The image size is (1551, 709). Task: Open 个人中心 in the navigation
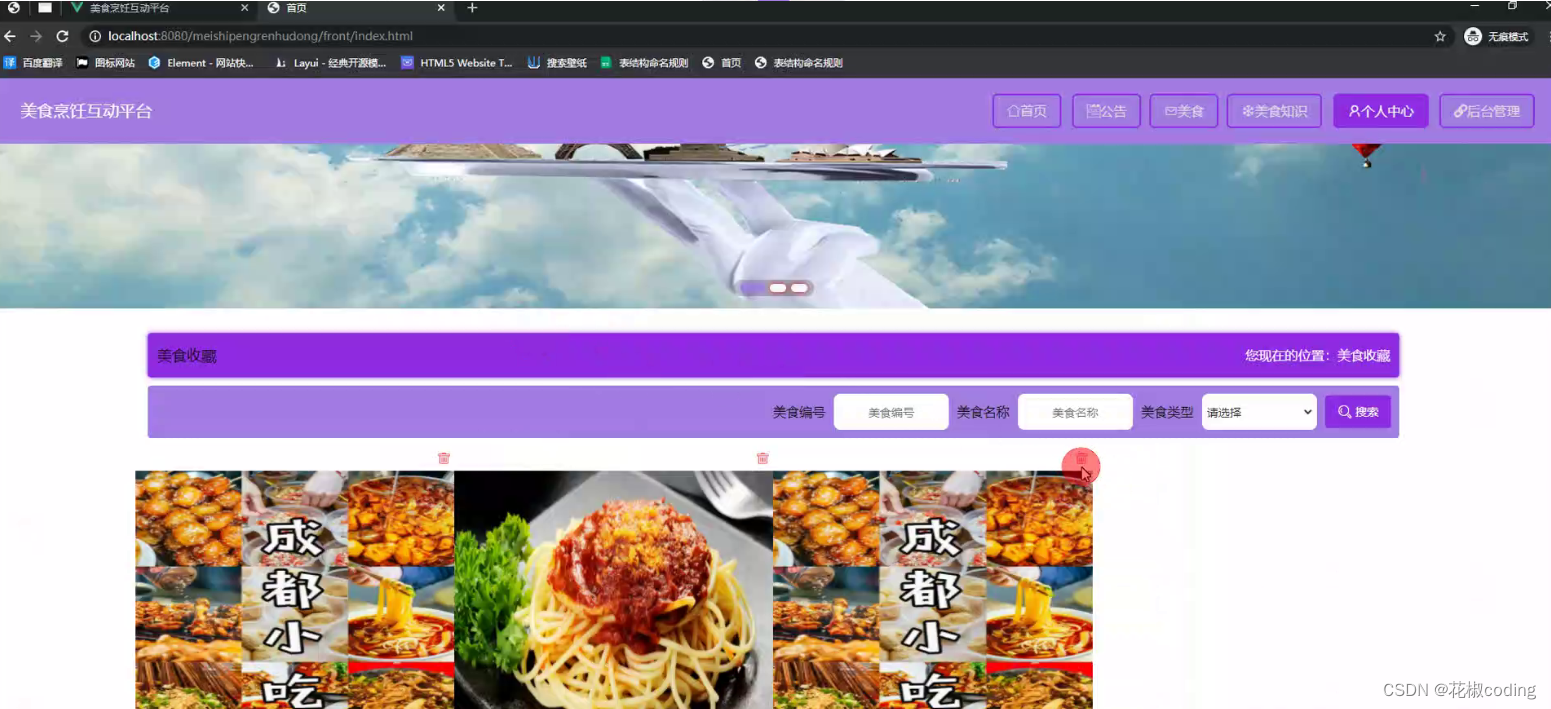(1381, 111)
